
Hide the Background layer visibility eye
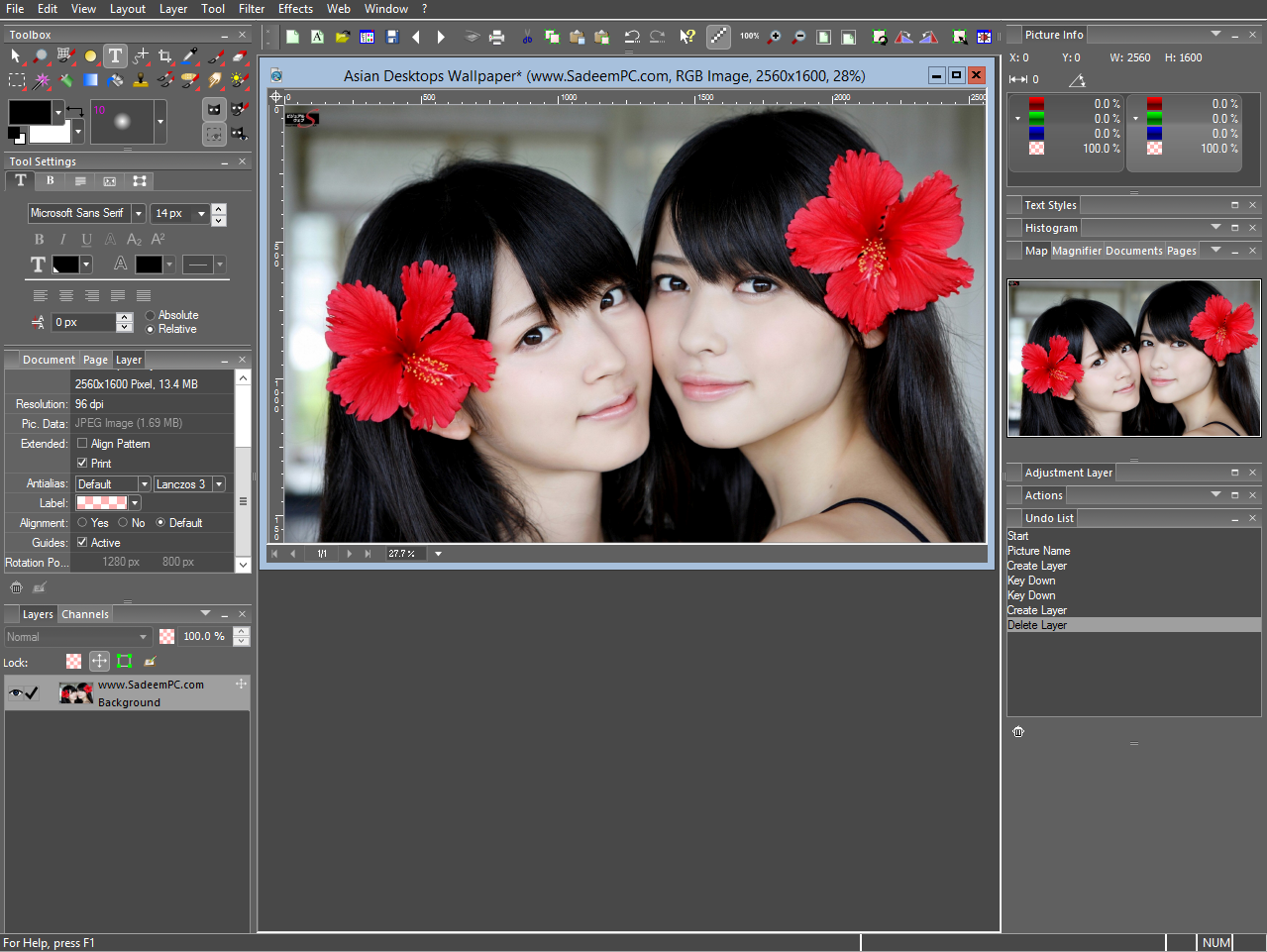[x=15, y=693]
